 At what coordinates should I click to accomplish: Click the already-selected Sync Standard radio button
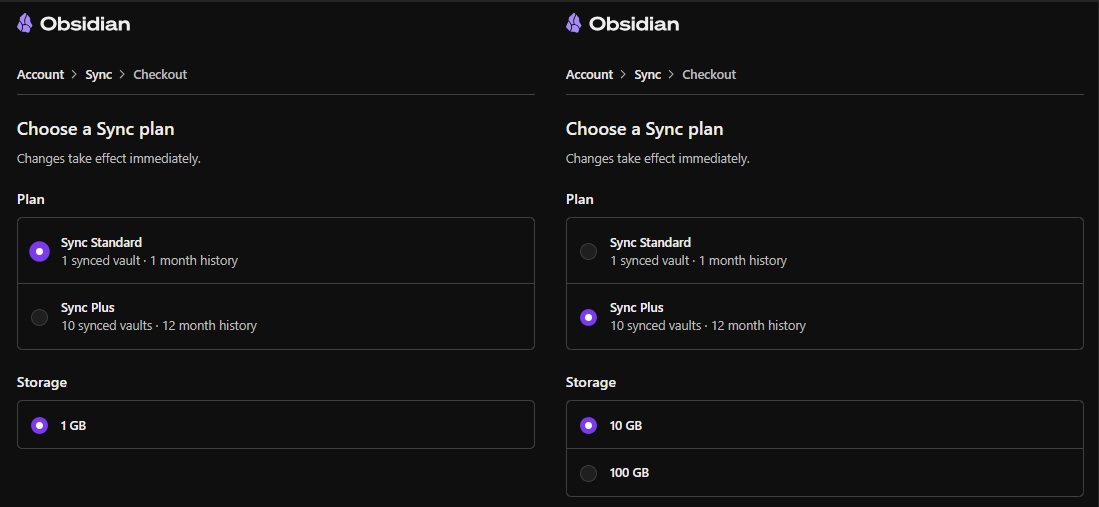pos(39,251)
